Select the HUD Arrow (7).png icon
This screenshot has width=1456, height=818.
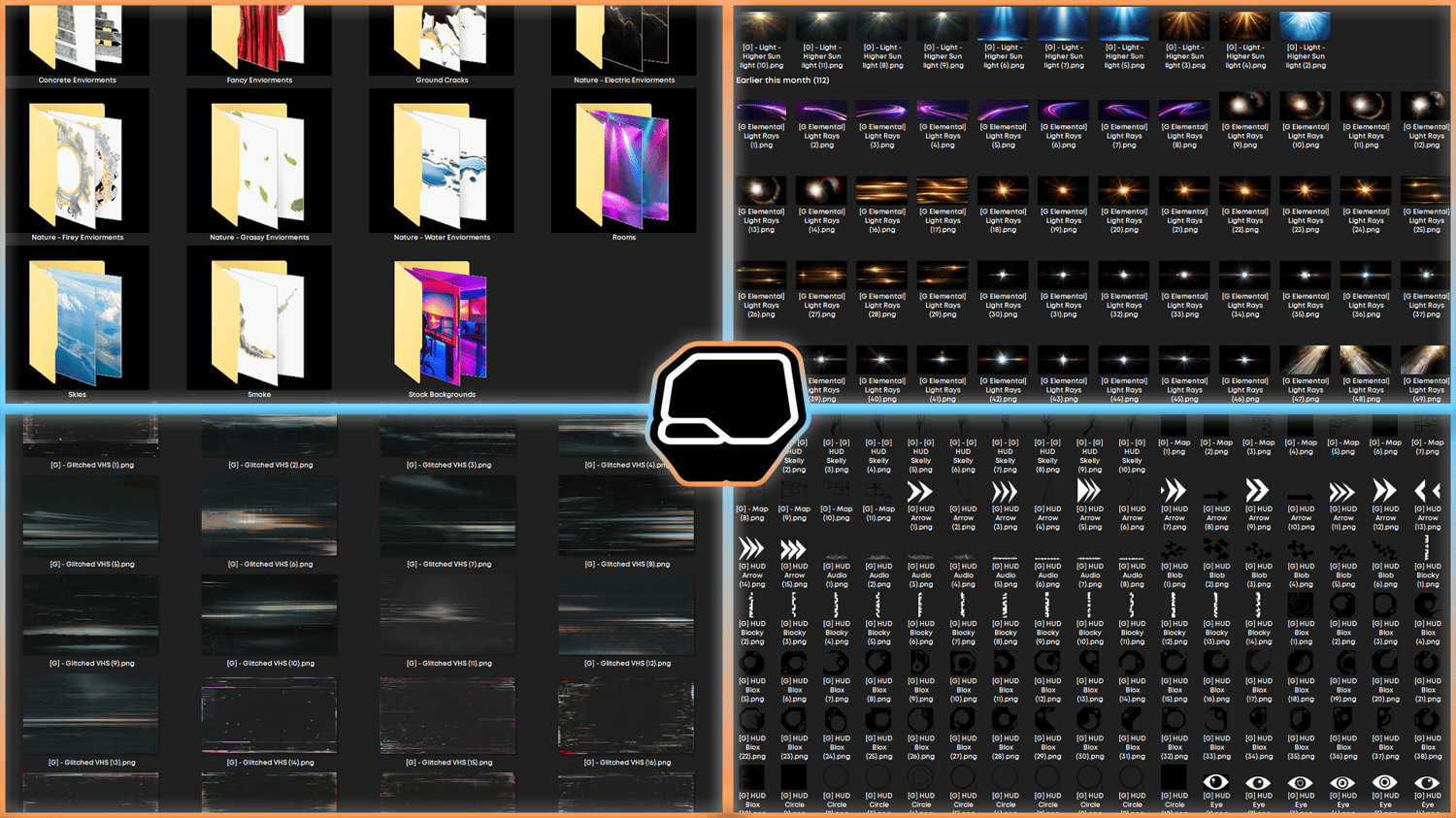pos(1174,491)
